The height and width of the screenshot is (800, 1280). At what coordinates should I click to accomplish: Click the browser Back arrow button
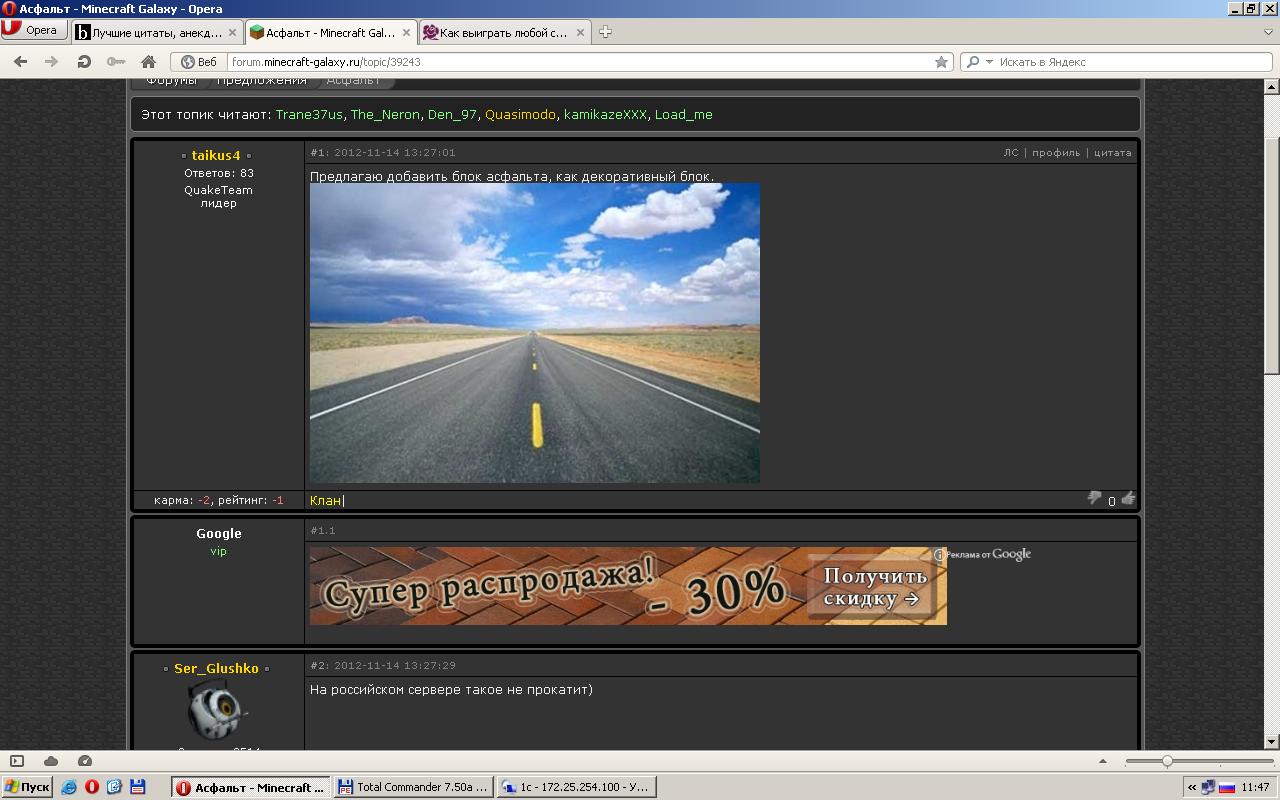point(20,62)
